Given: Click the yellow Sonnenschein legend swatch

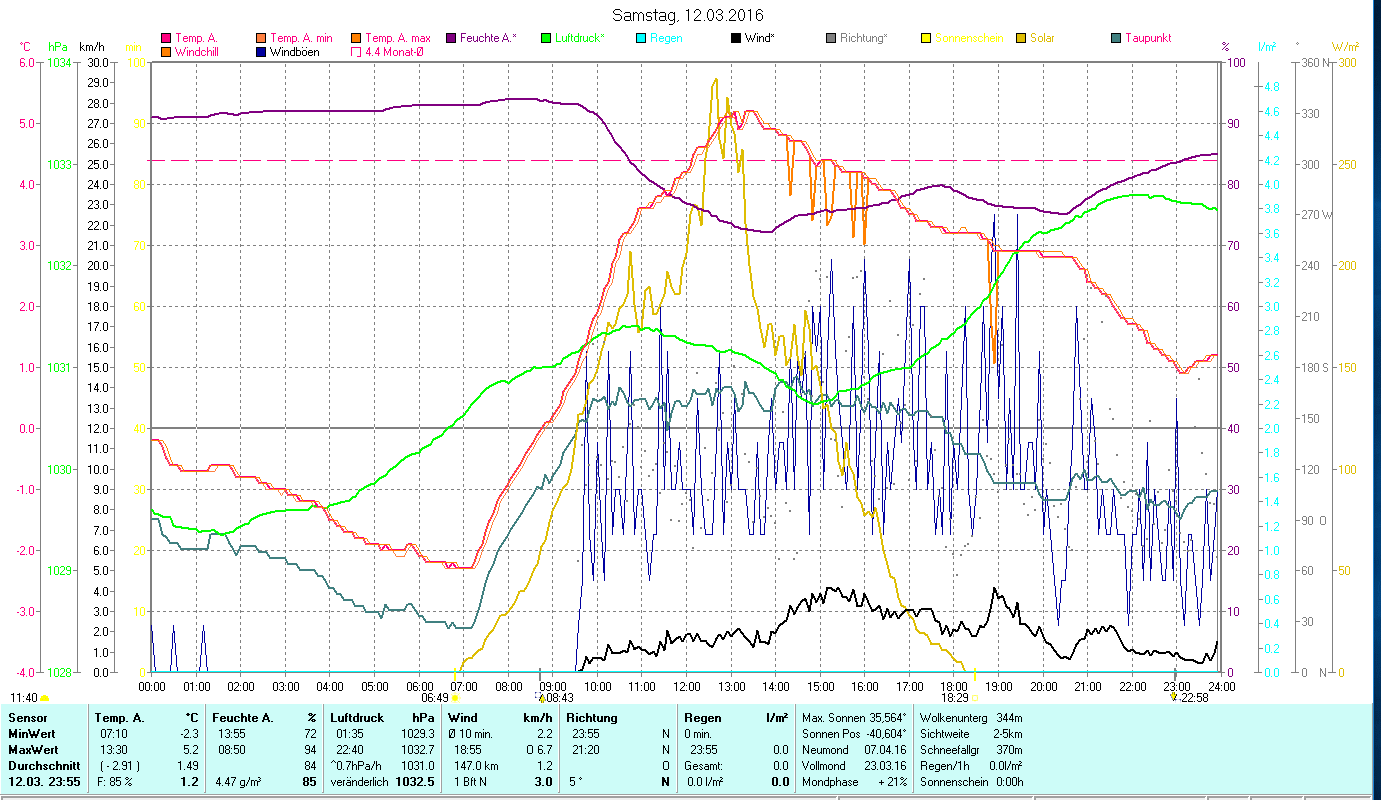Looking at the screenshot, I should pos(925,39).
